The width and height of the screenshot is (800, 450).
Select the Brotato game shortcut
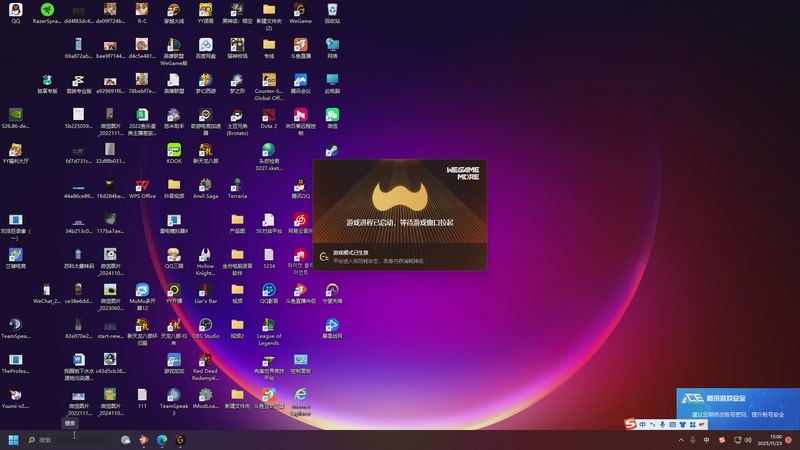pyautogui.click(x=237, y=122)
